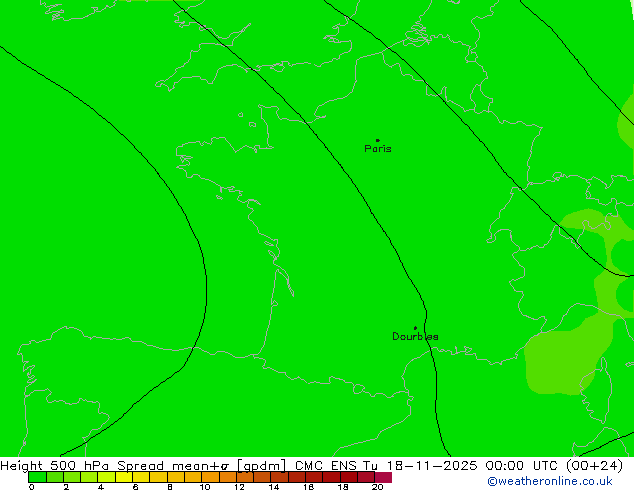Click the '00:00 UTC' time text
Image resolution: width=634 pixels, height=490 pixels.
pyautogui.click(x=523, y=466)
